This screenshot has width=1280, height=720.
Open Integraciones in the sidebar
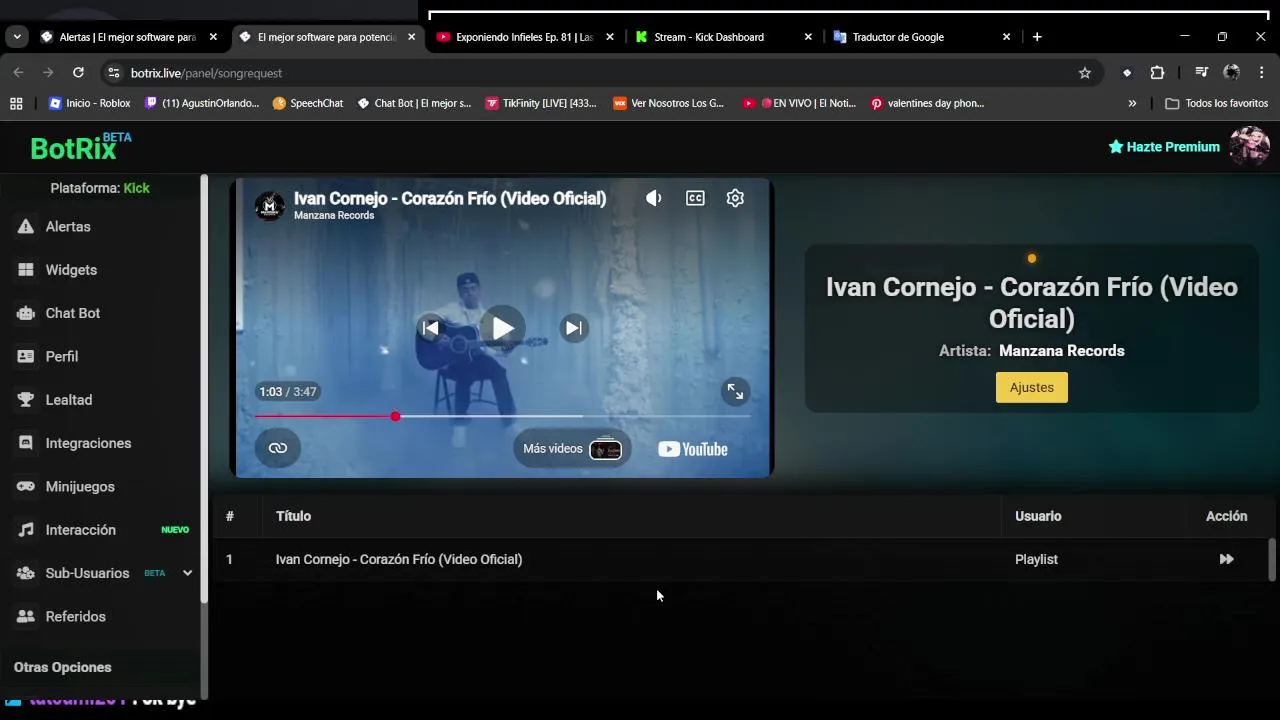pyautogui.click(x=88, y=443)
